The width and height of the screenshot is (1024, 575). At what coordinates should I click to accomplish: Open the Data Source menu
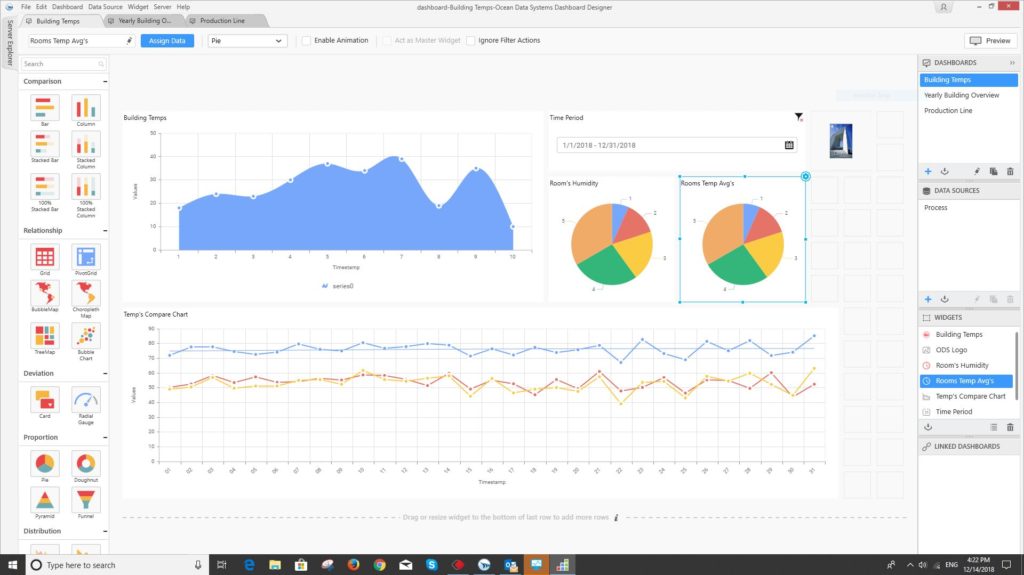105,7
